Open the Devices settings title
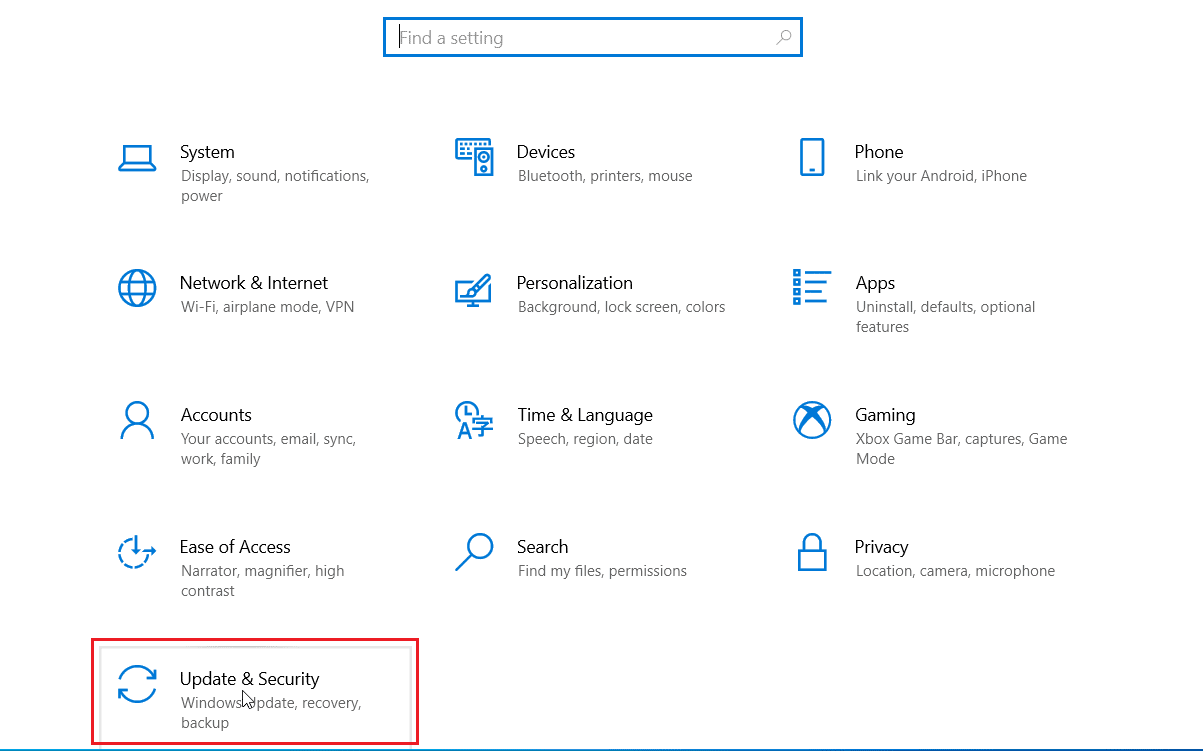Image resolution: width=1203 pixels, height=751 pixels. [546, 152]
